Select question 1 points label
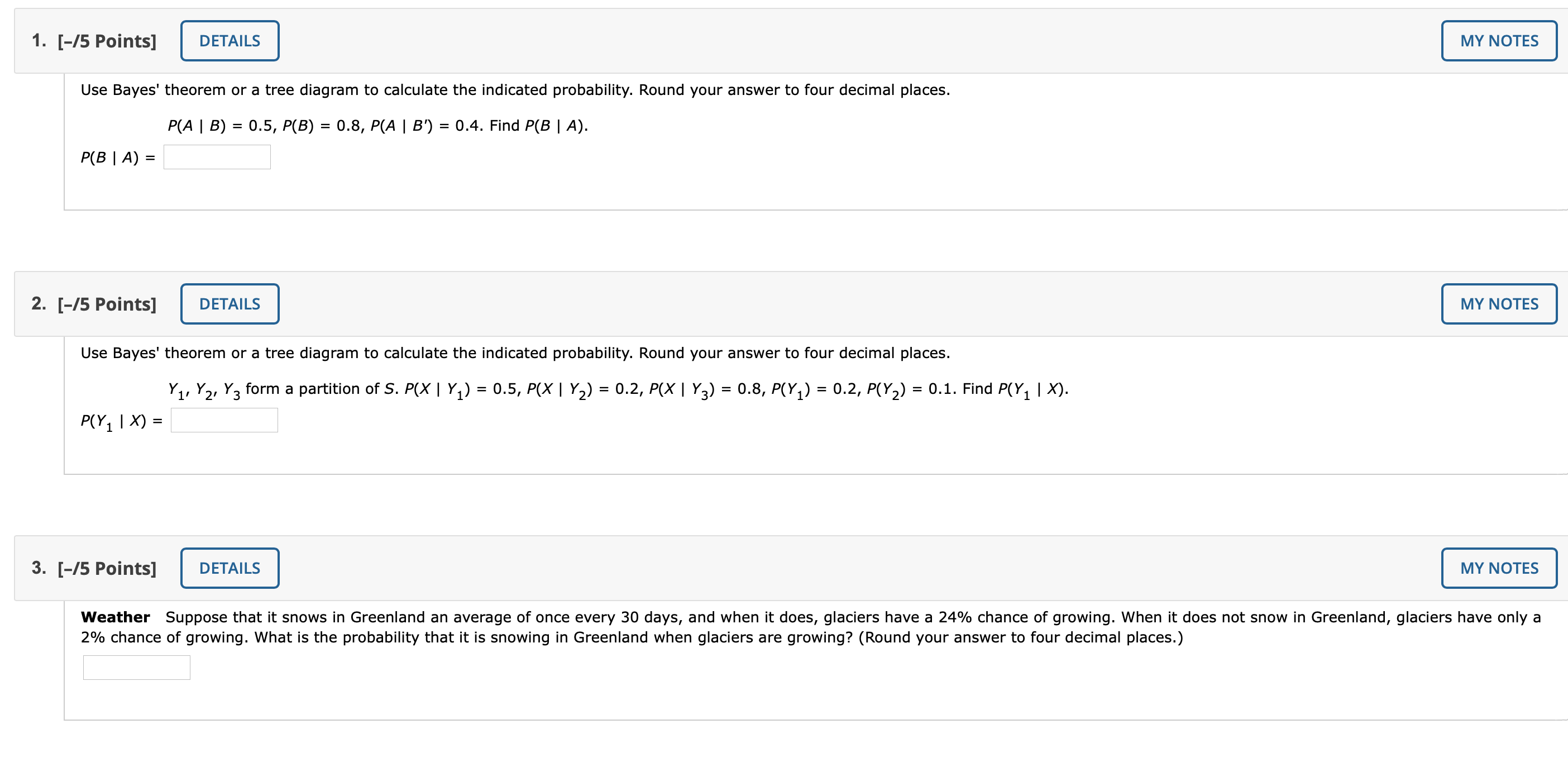 click(x=106, y=40)
